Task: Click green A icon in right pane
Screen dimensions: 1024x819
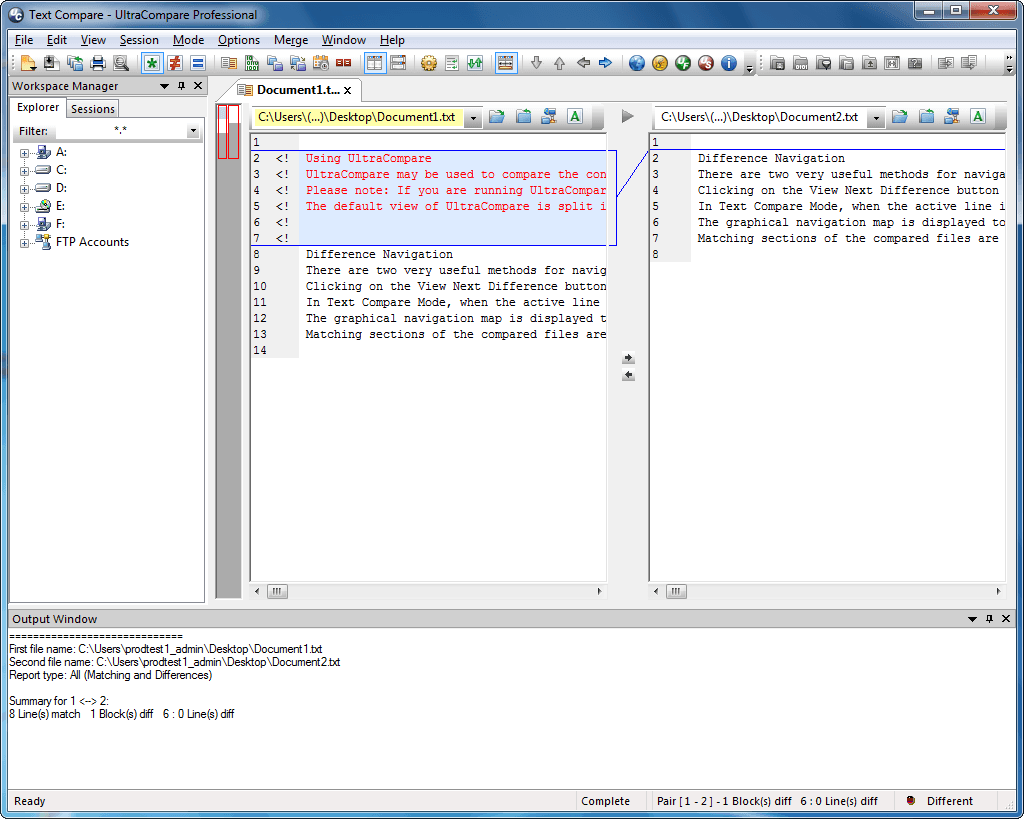Action: [978, 117]
